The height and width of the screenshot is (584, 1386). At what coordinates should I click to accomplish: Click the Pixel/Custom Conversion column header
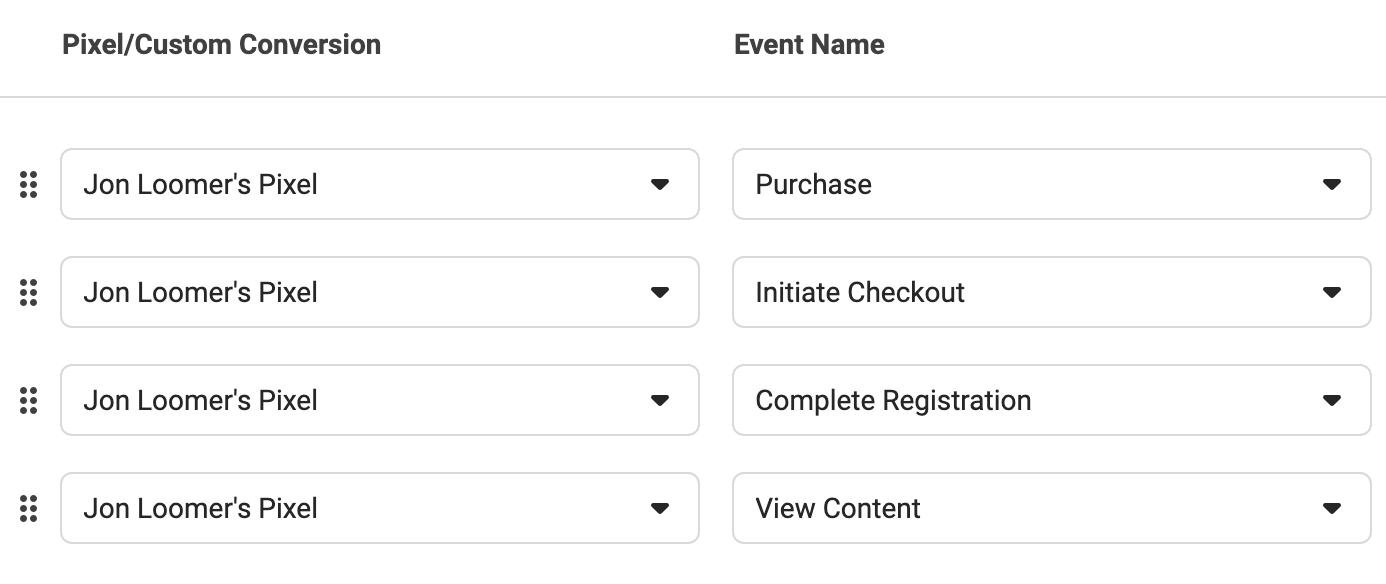[x=221, y=45]
